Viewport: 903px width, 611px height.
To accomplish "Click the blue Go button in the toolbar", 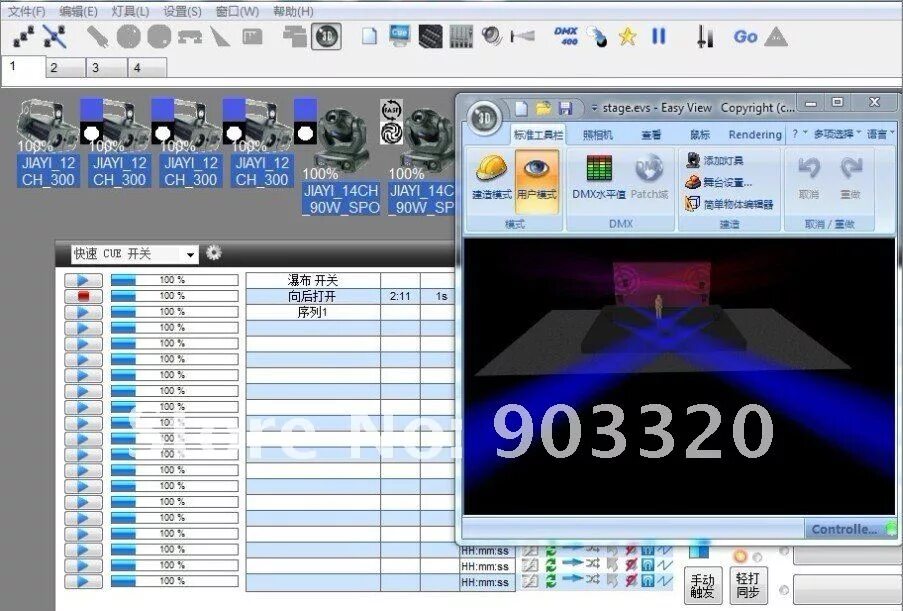I will click(x=745, y=37).
